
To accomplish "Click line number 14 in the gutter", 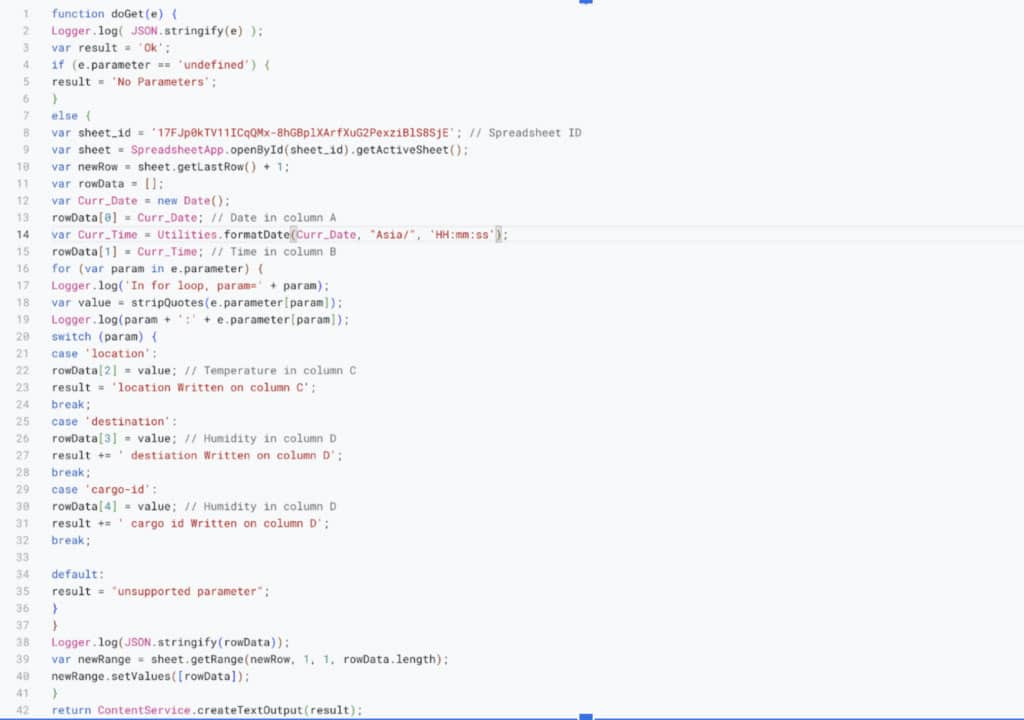I will pyautogui.click(x=24, y=235).
